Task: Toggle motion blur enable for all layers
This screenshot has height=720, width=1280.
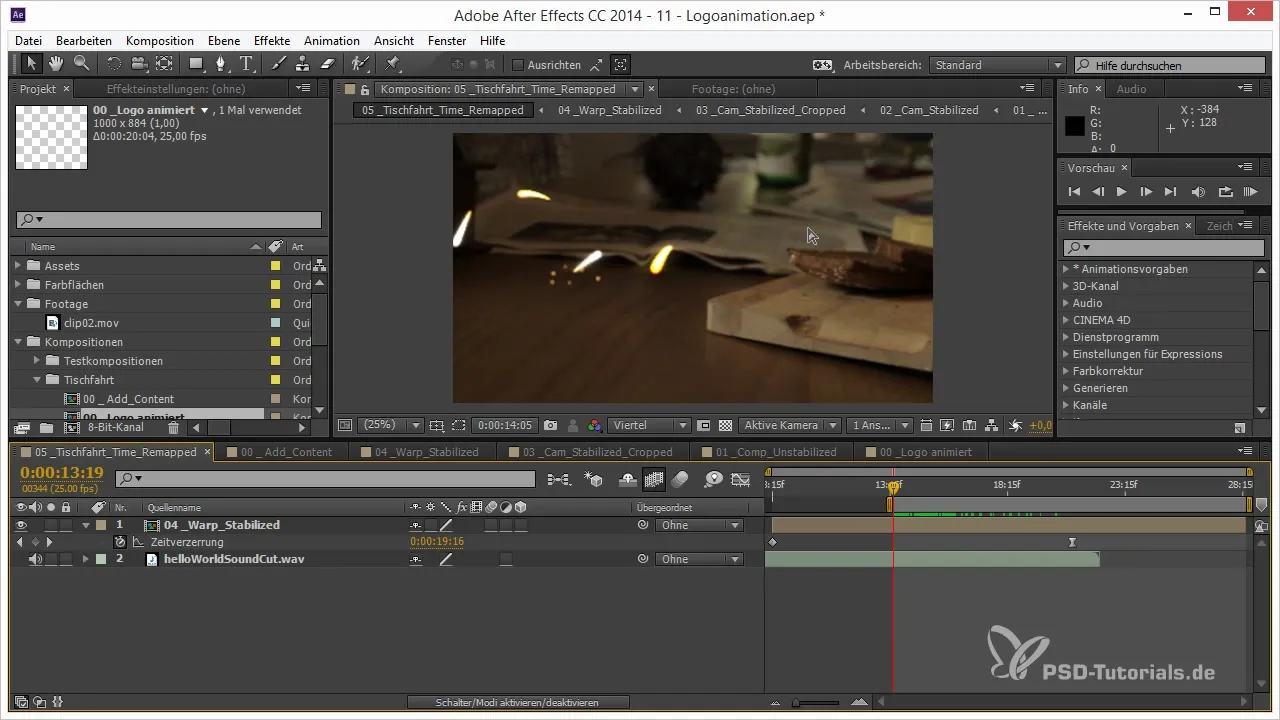Action: (x=679, y=480)
